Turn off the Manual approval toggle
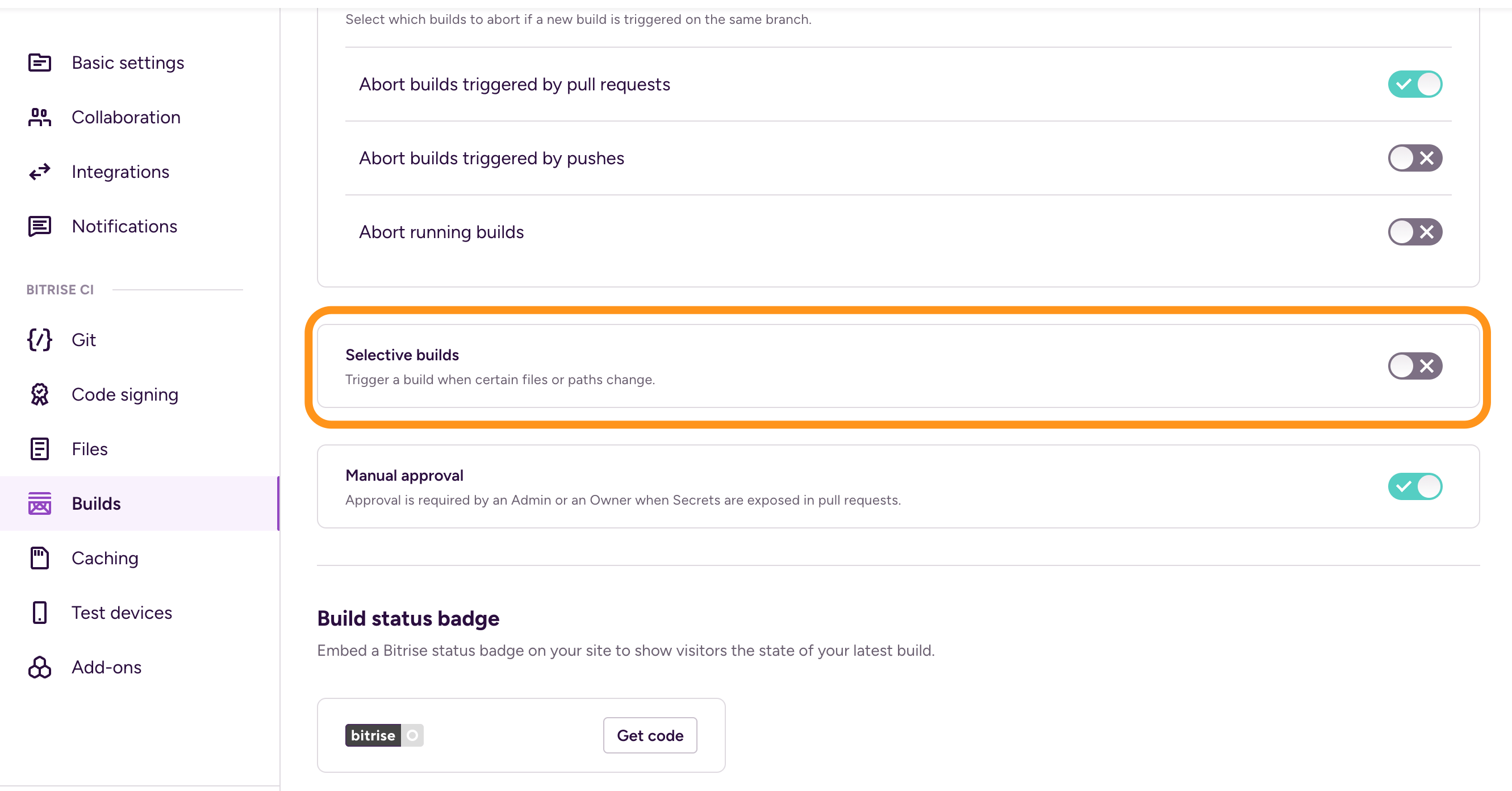 click(1414, 486)
